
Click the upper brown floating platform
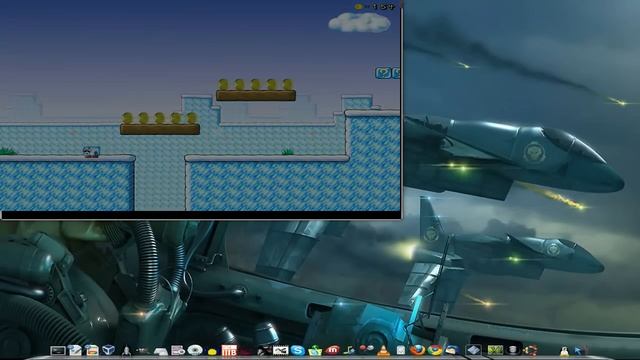(x=256, y=96)
